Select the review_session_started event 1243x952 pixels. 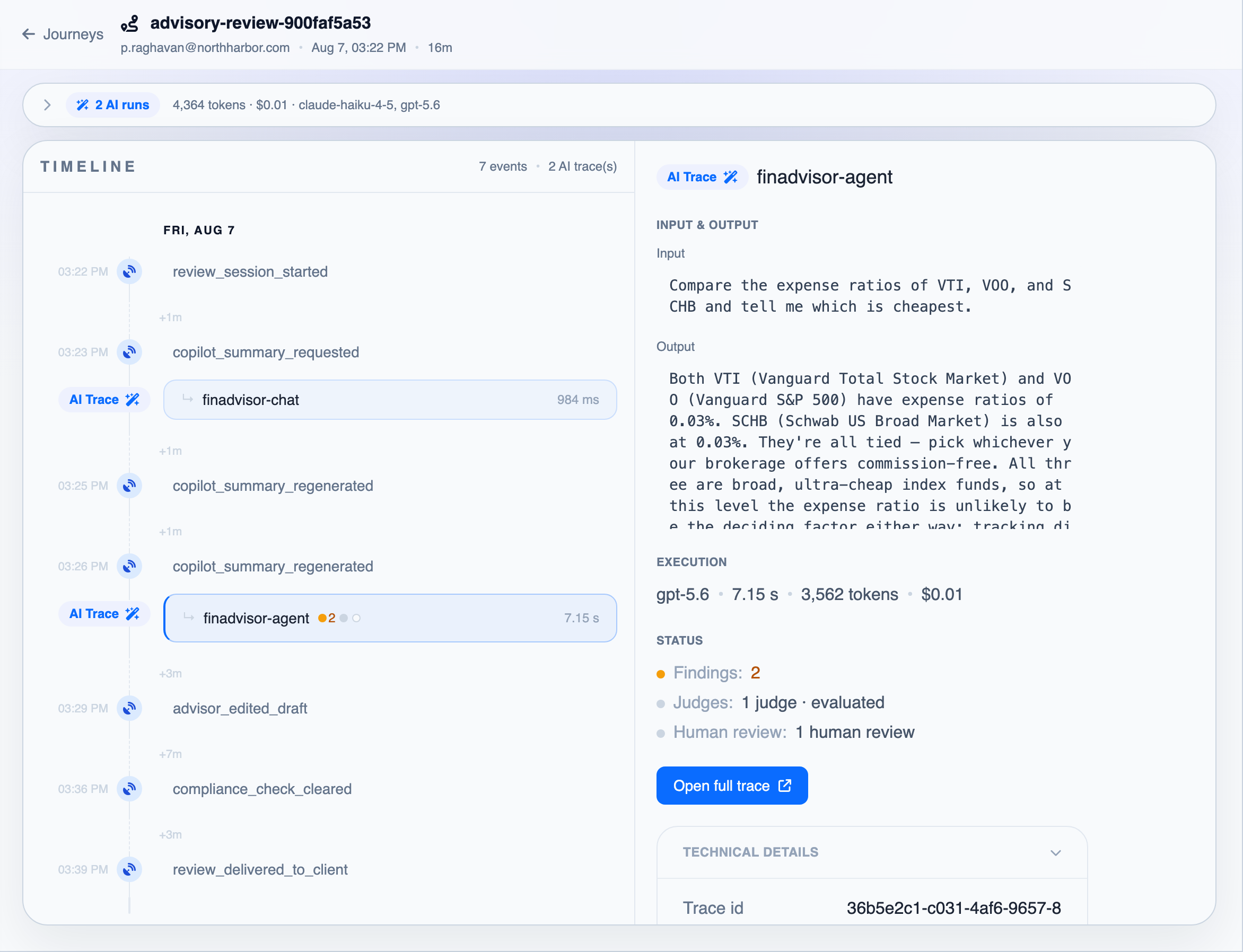coord(250,271)
